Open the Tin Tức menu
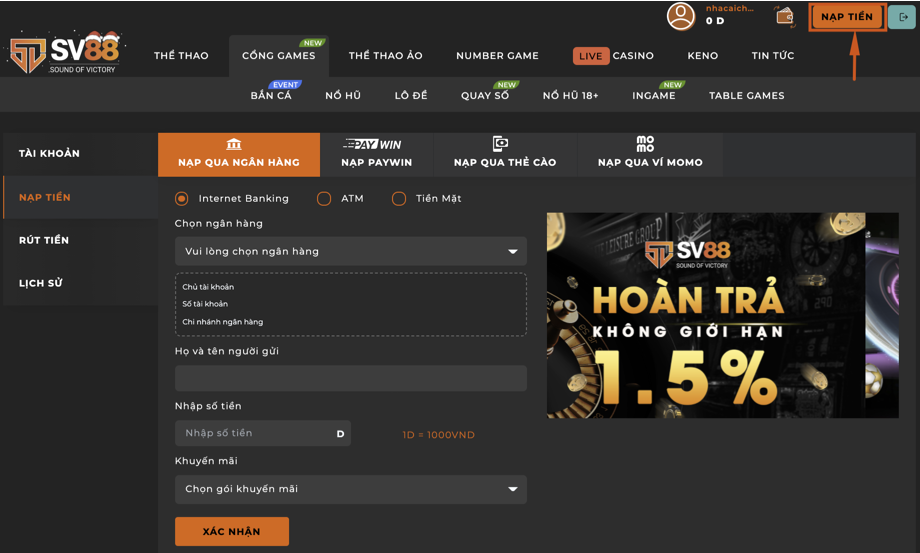The height and width of the screenshot is (553, 920). pos(773,56)
